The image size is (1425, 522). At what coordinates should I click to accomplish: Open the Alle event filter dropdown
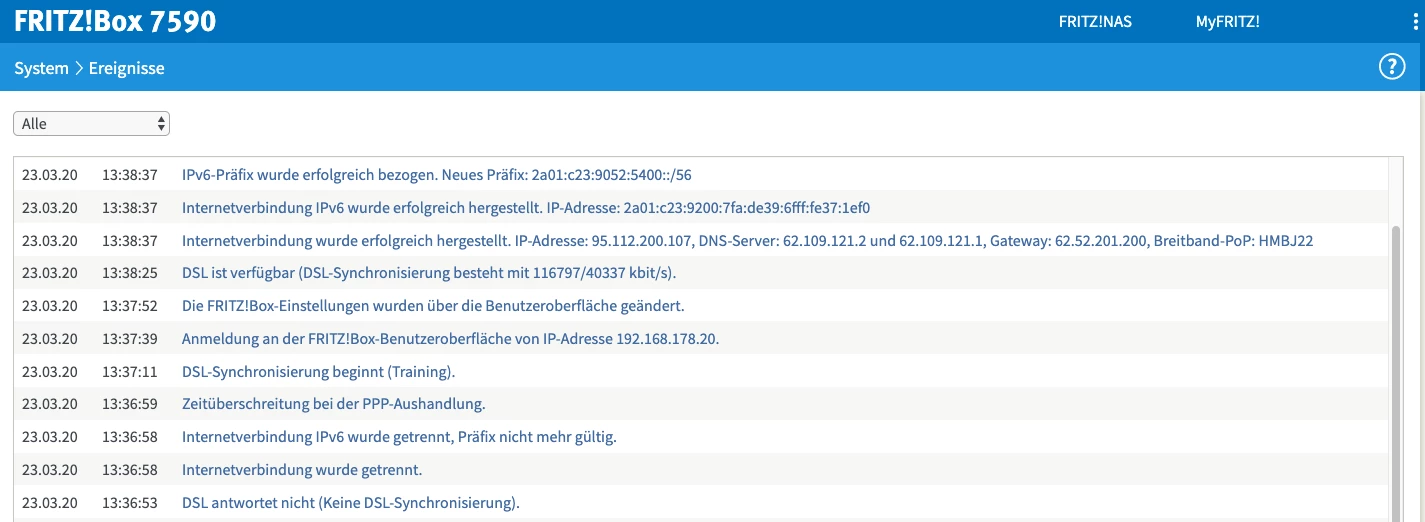tap(91, 124)
